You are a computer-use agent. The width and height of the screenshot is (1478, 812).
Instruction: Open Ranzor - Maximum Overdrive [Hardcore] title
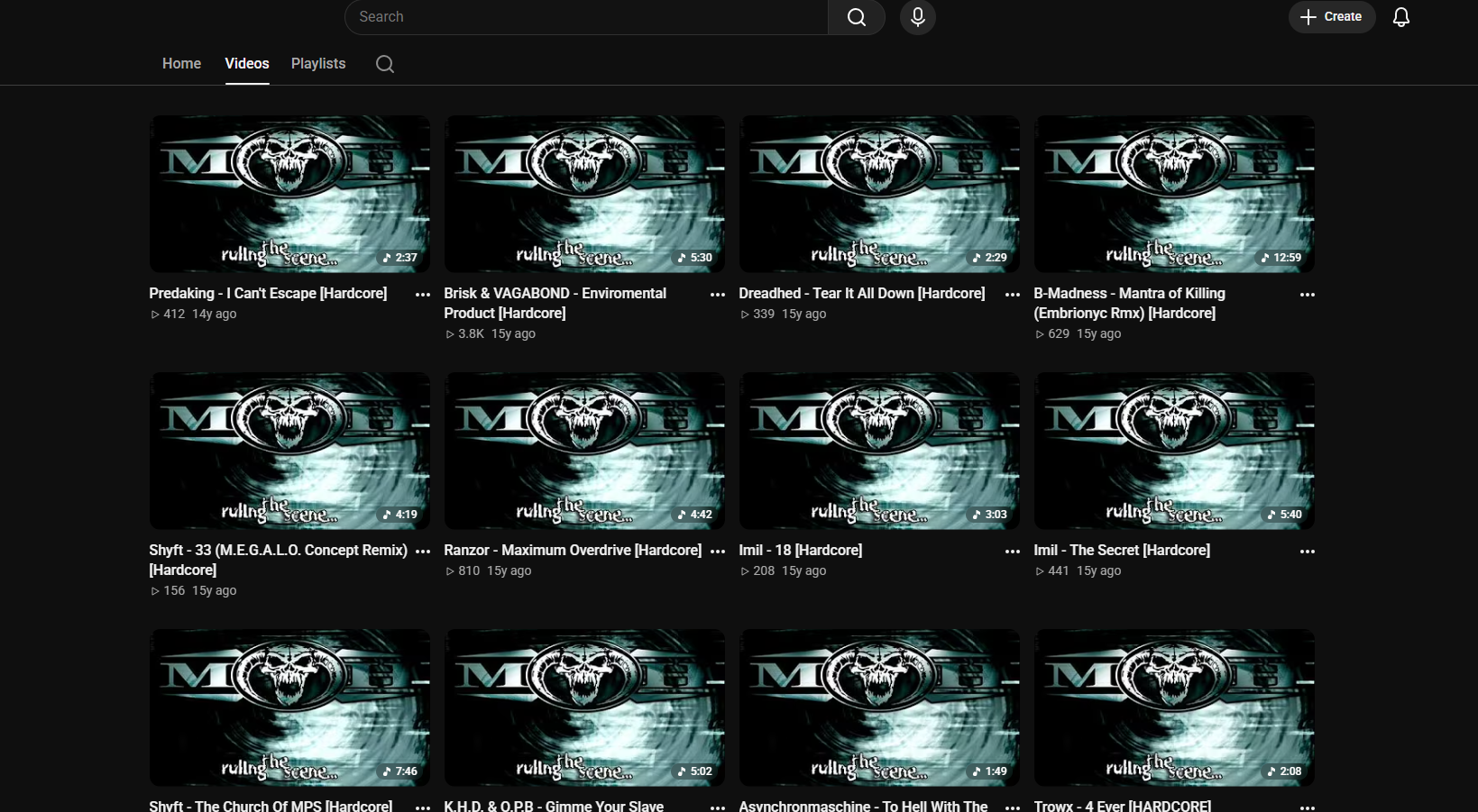tap(573, 551)
